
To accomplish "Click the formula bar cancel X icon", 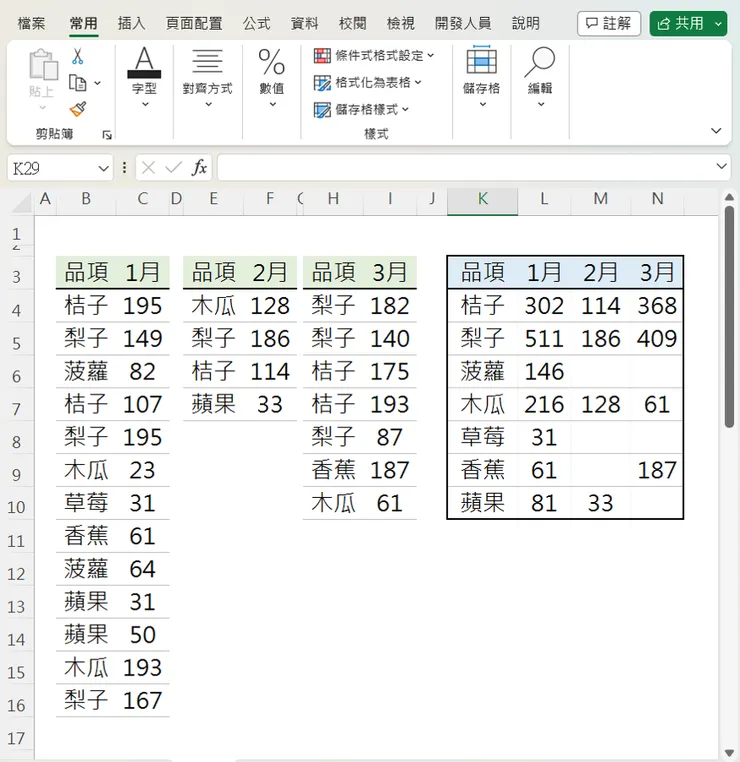I will pyautogui.click(x=149, y=168).
